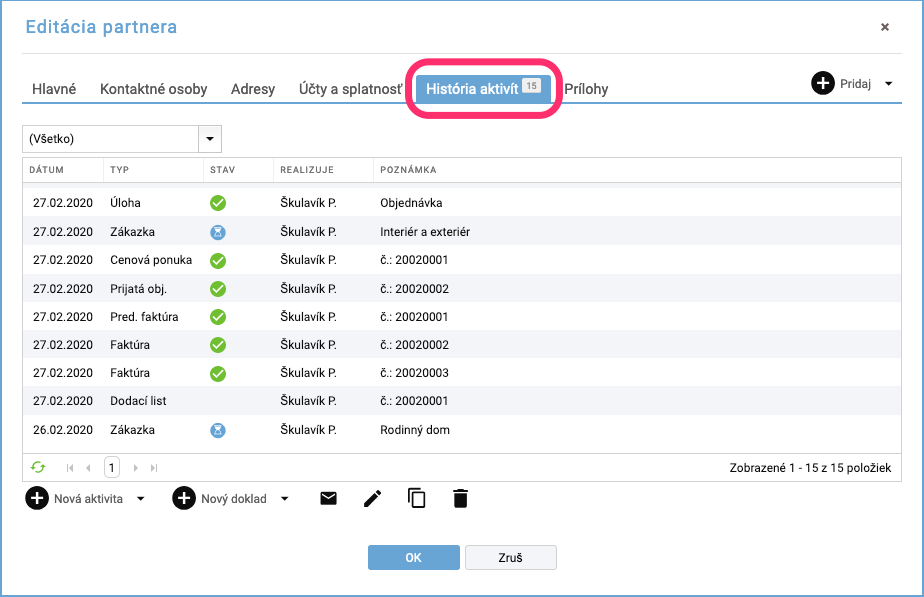Expand the Nová aktivita dropdown arrow
The image size is (924, 597).
point(140,499)
